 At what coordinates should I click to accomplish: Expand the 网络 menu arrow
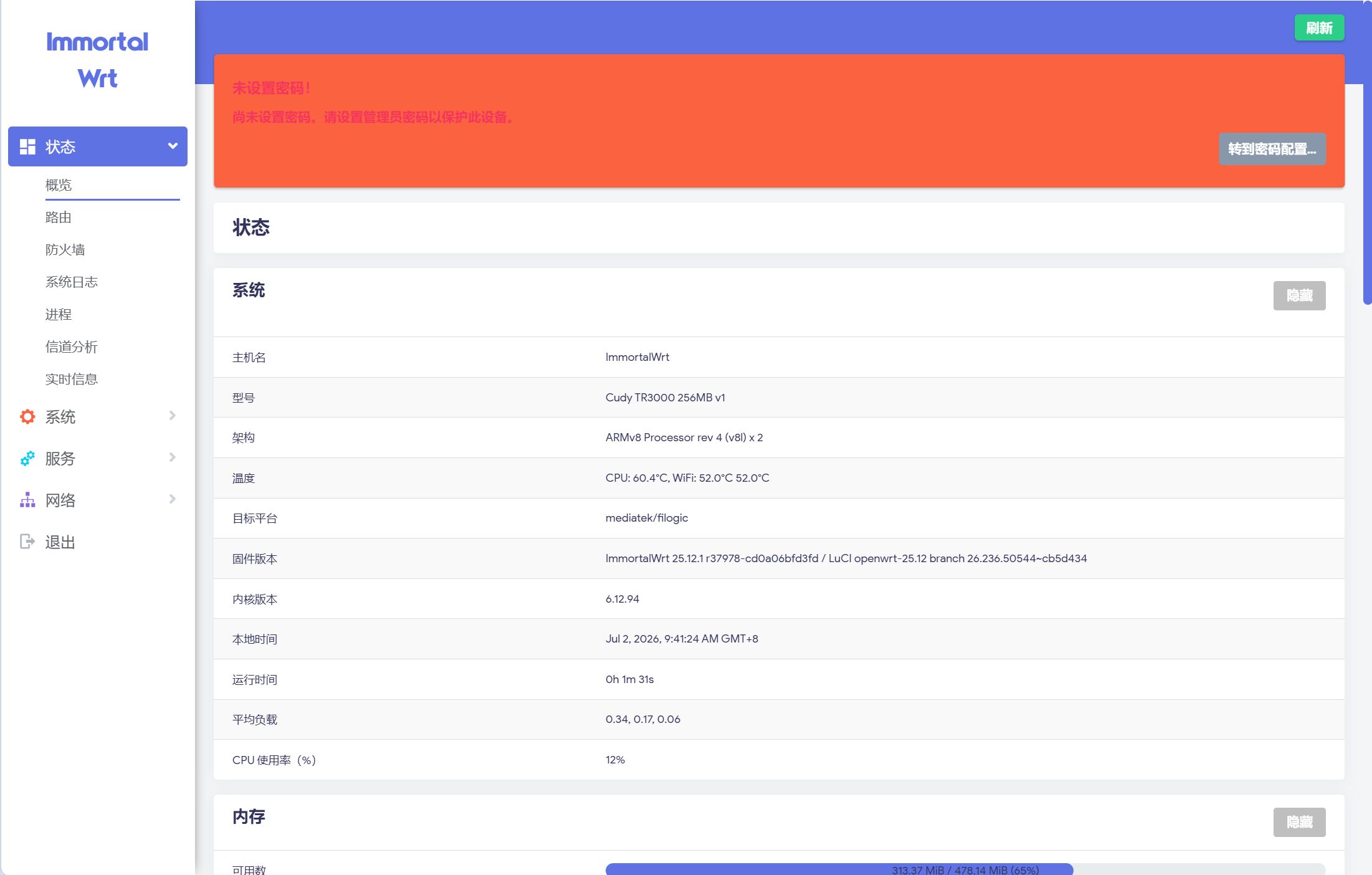pyautogui.click(x=173, y=499)
